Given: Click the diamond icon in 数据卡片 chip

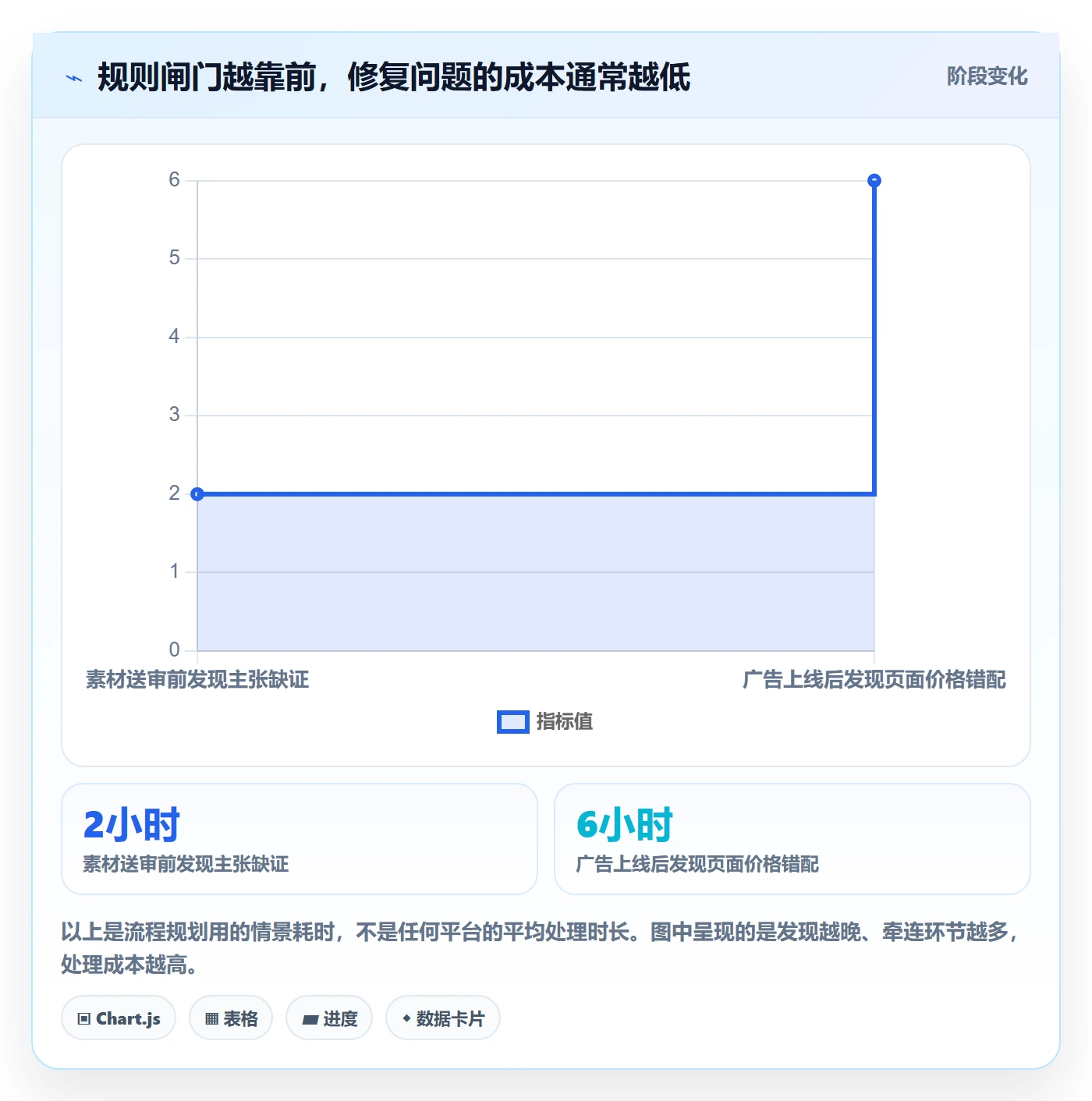Looking at the screenshot, I should pos(406,1018).
